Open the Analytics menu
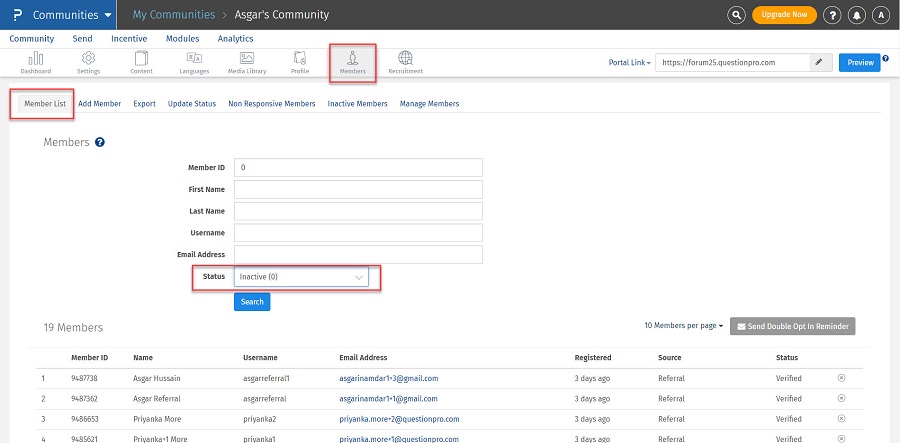This screenshot has height=443, width=900. pos(235,39)
